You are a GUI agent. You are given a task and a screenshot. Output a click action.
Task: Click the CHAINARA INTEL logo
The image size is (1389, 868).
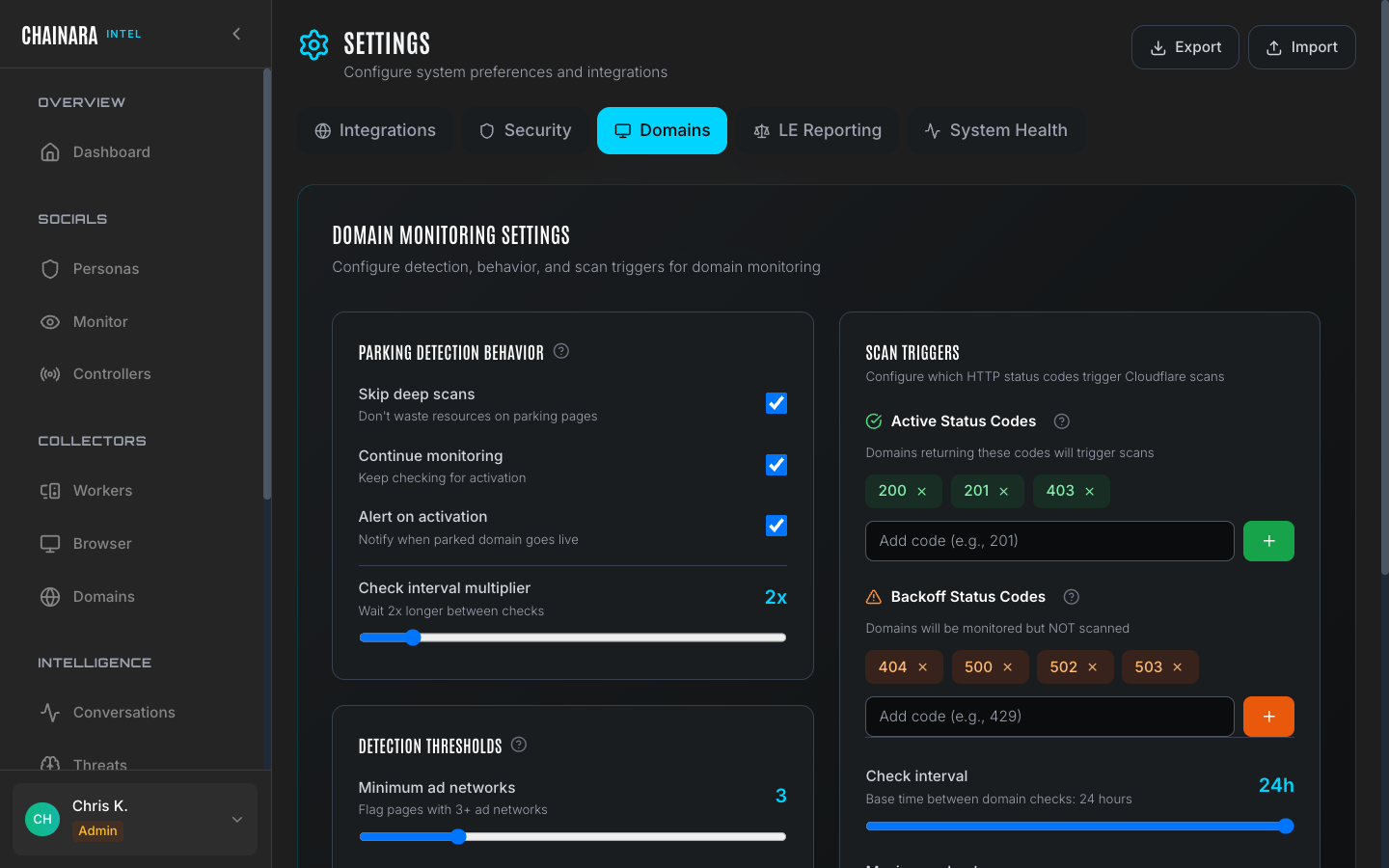[x=82, y=35]
